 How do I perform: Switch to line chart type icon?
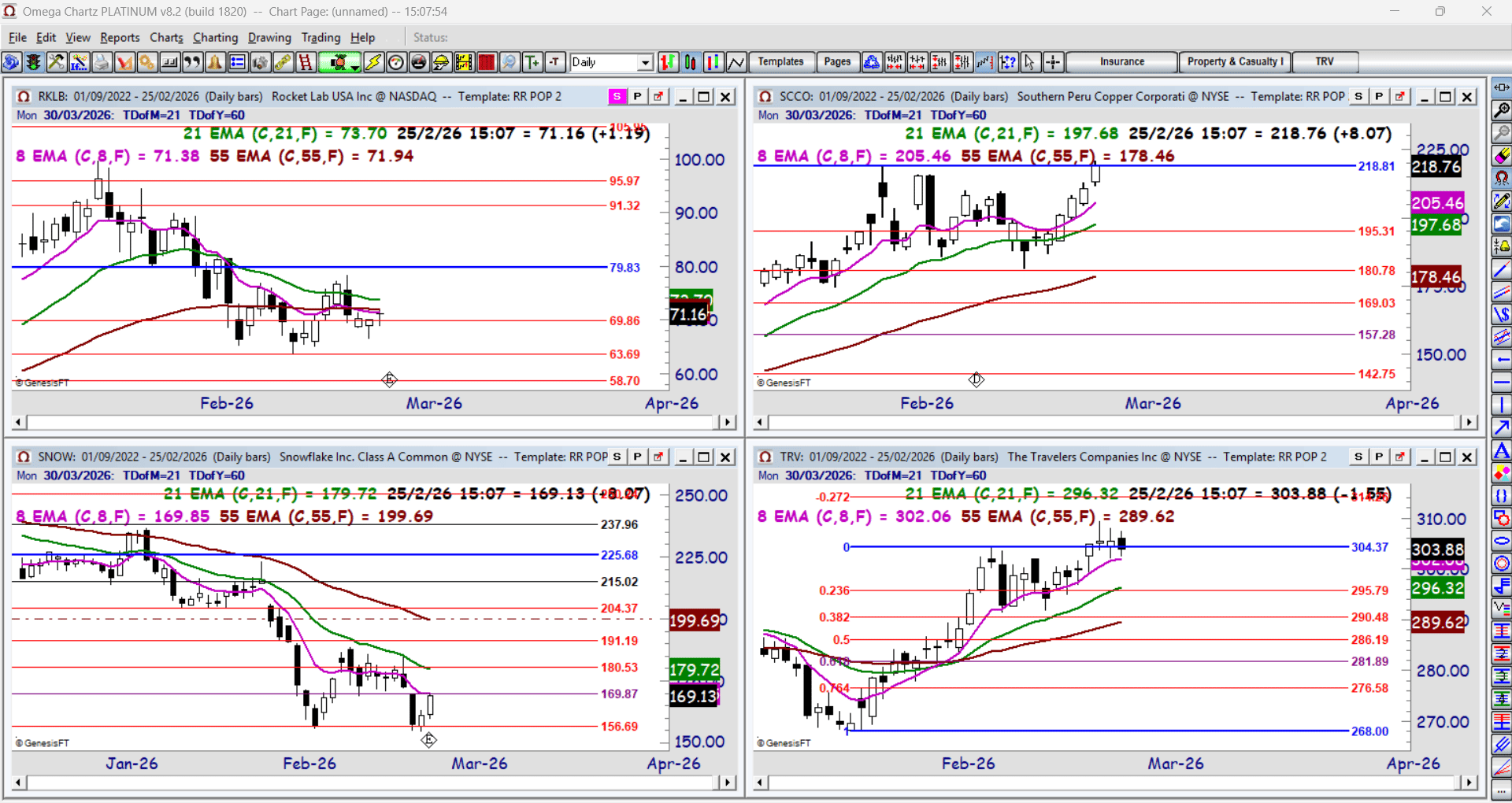[x=736, y=62]
